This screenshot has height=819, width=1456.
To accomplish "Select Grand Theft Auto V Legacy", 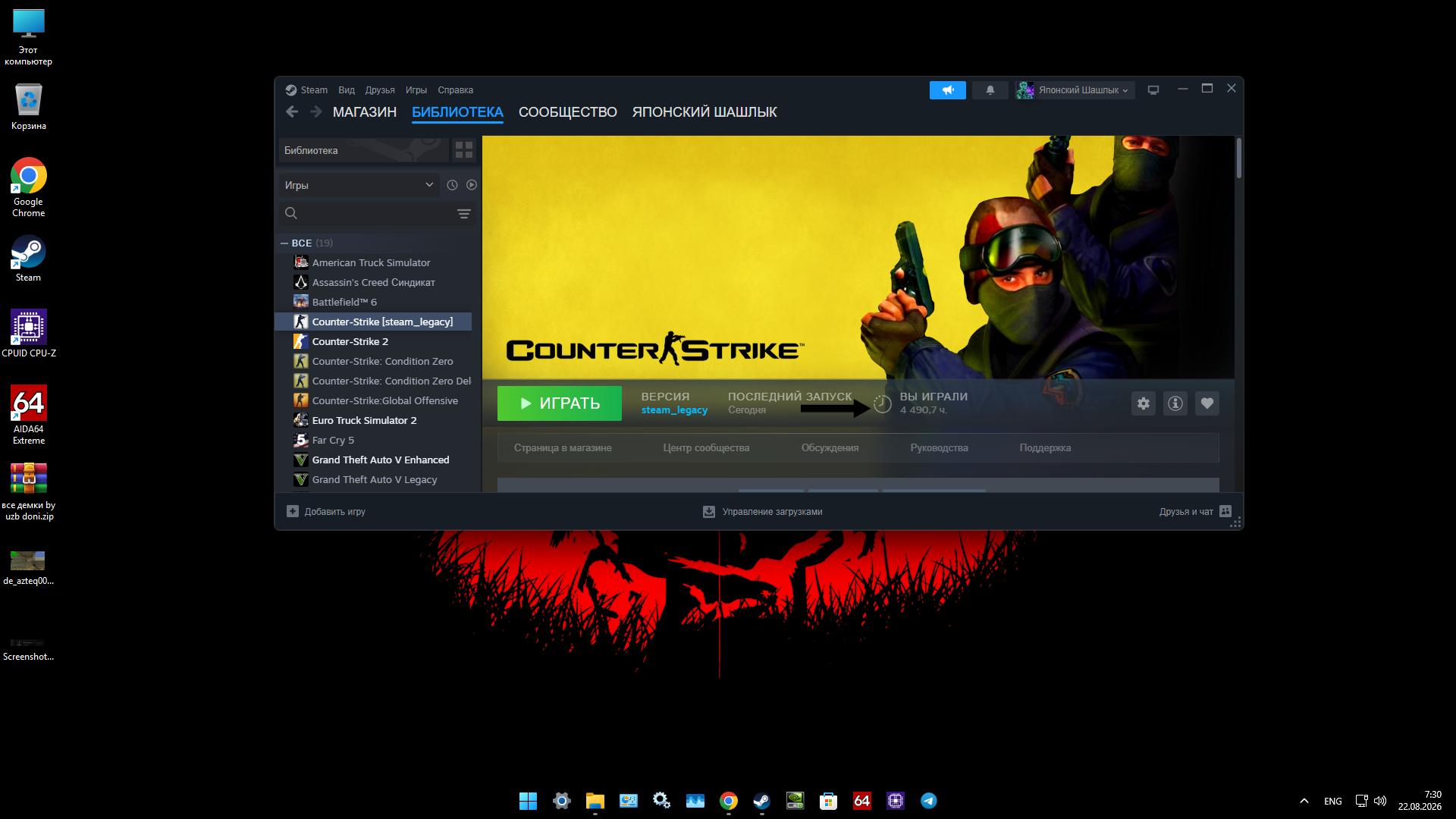I will coord(373,480).
